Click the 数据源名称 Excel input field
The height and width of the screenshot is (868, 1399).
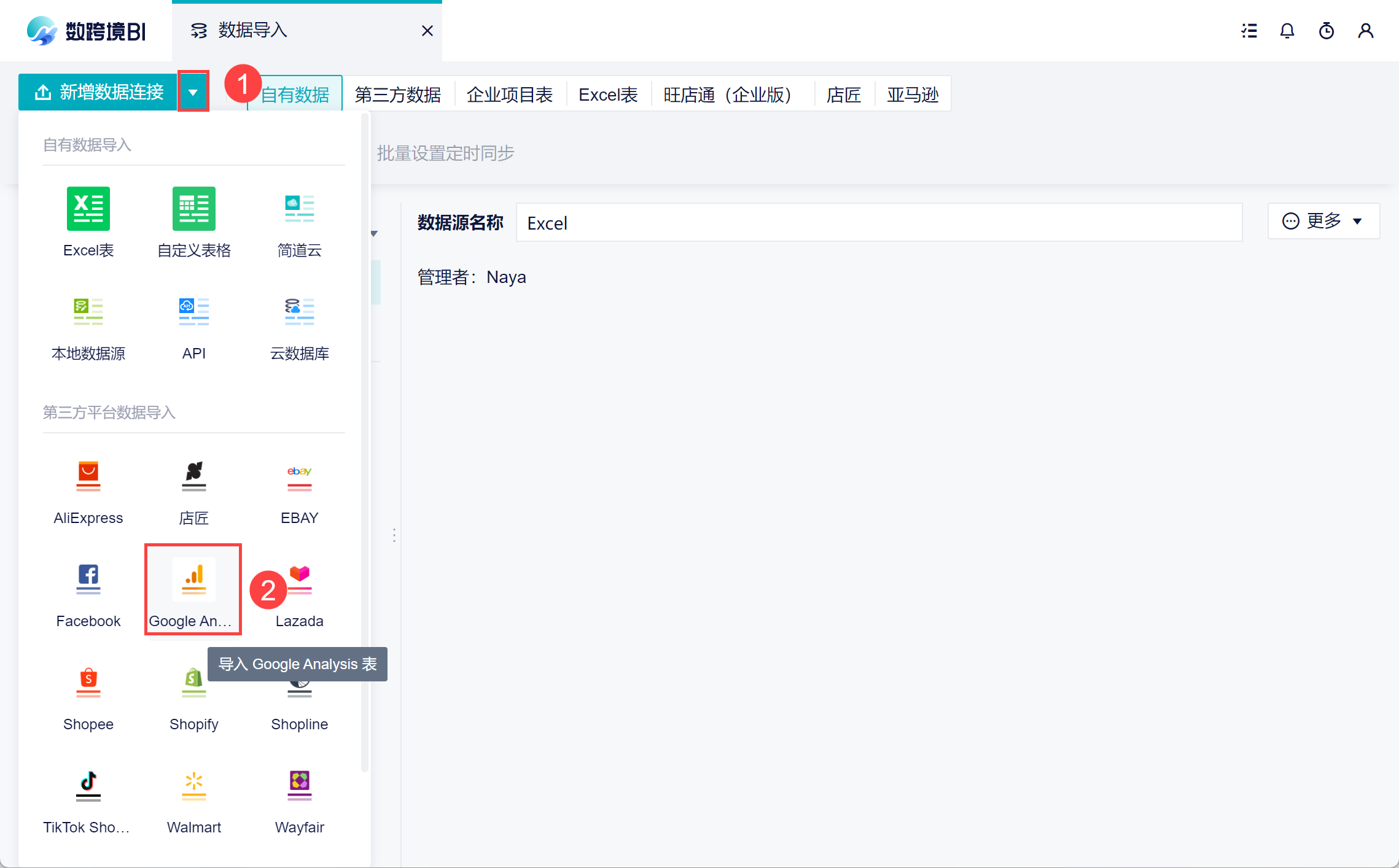878,223
